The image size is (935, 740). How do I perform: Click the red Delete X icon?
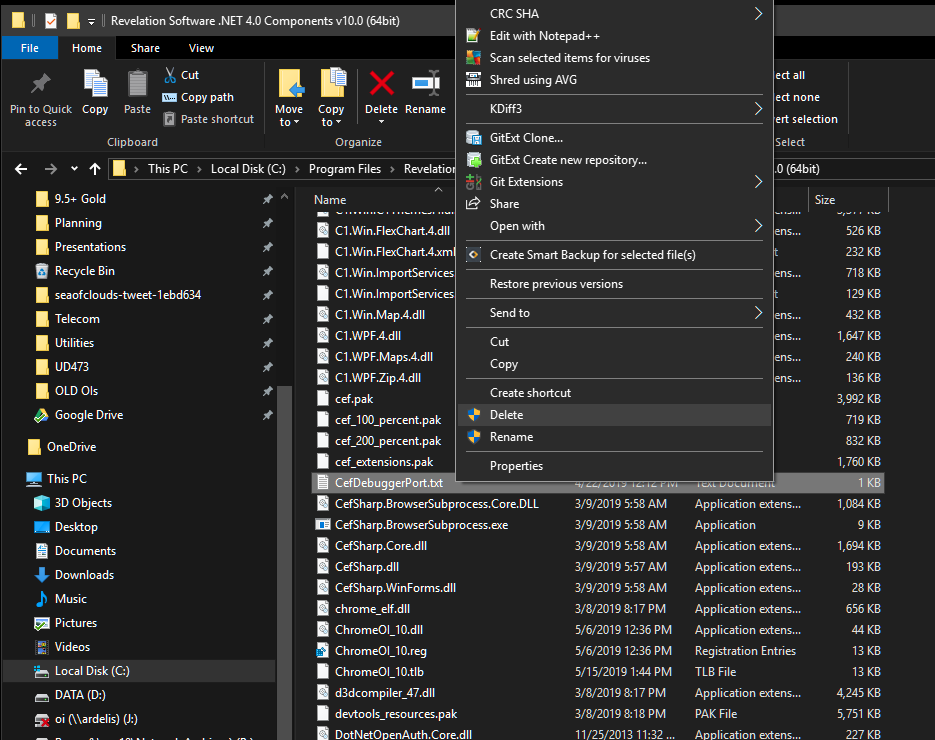click(382, 83)
